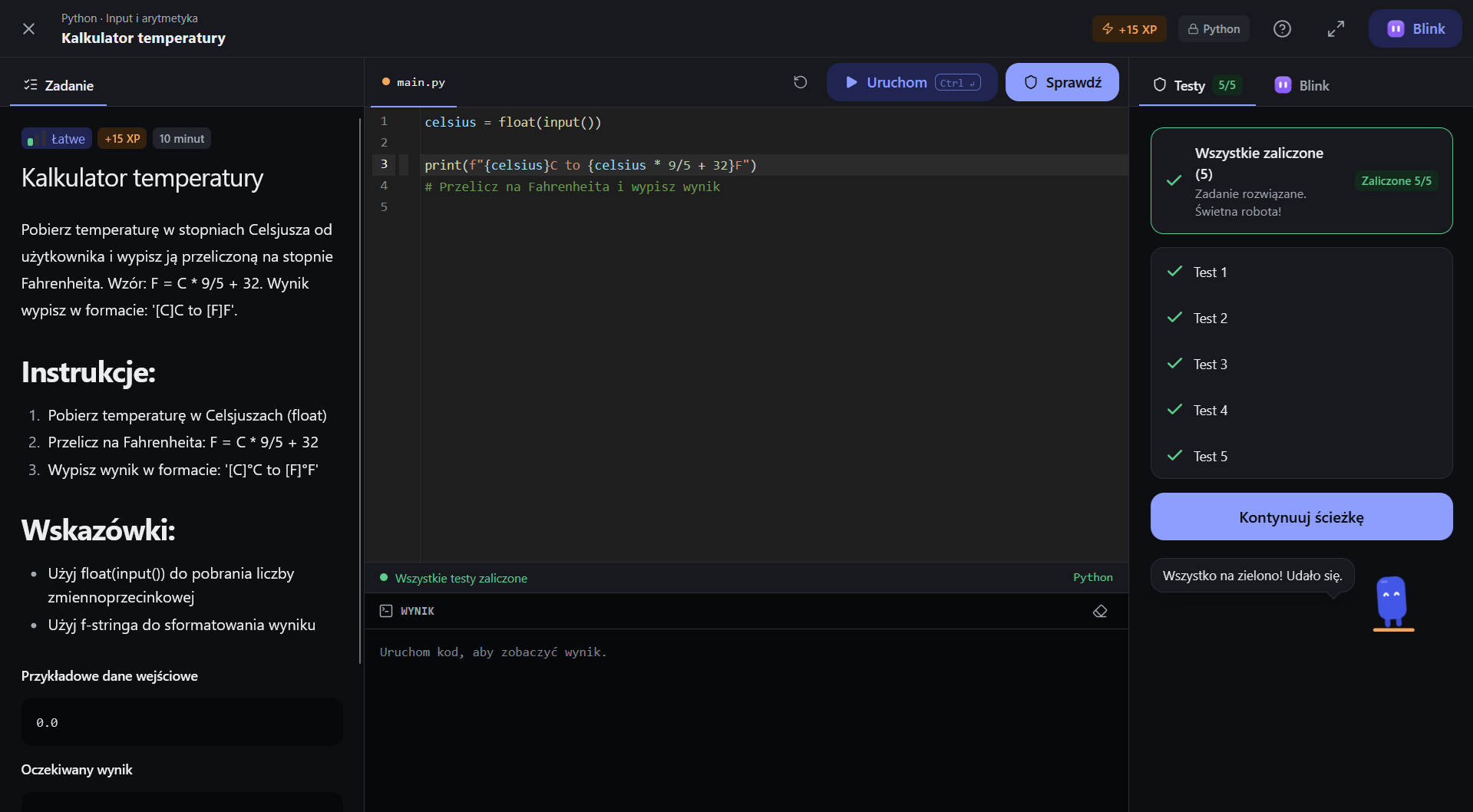Select the Test 3 result row
1473x812 pixels.
point(1301,364)
